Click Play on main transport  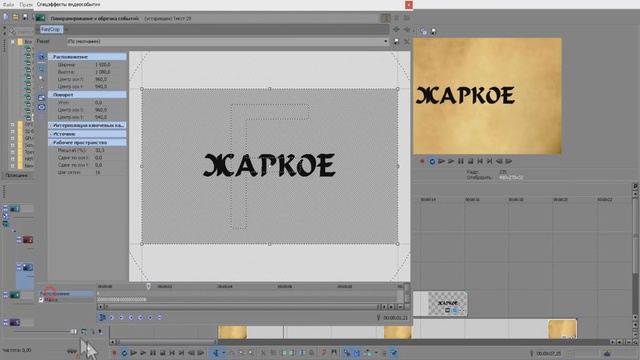click(143, 353)
